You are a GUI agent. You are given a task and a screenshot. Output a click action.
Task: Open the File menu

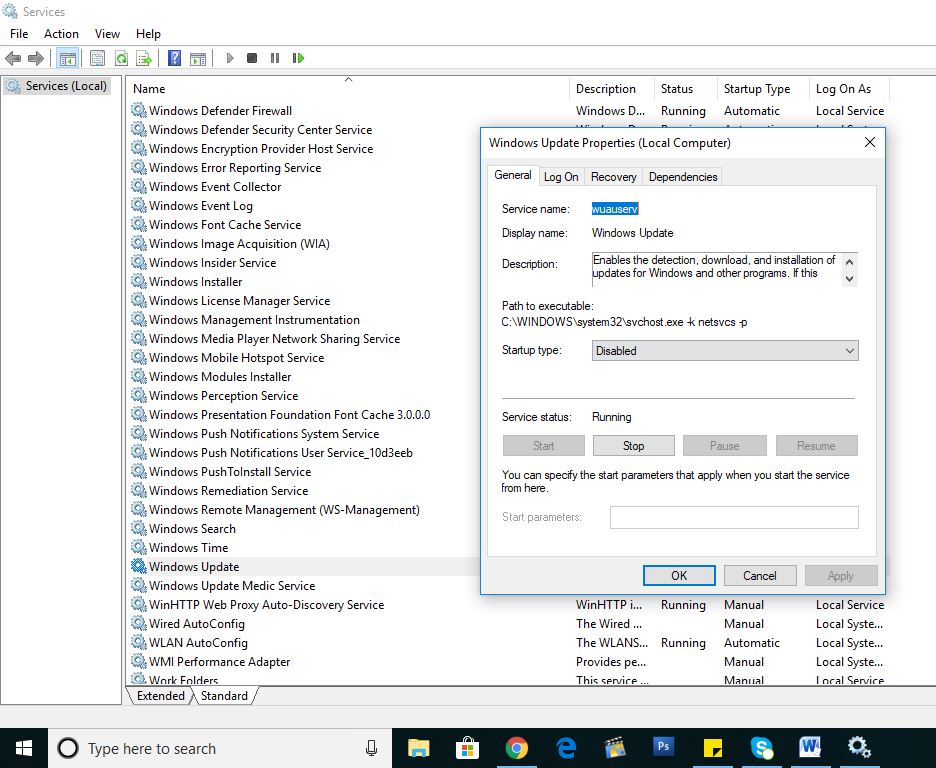click(19, 34)
